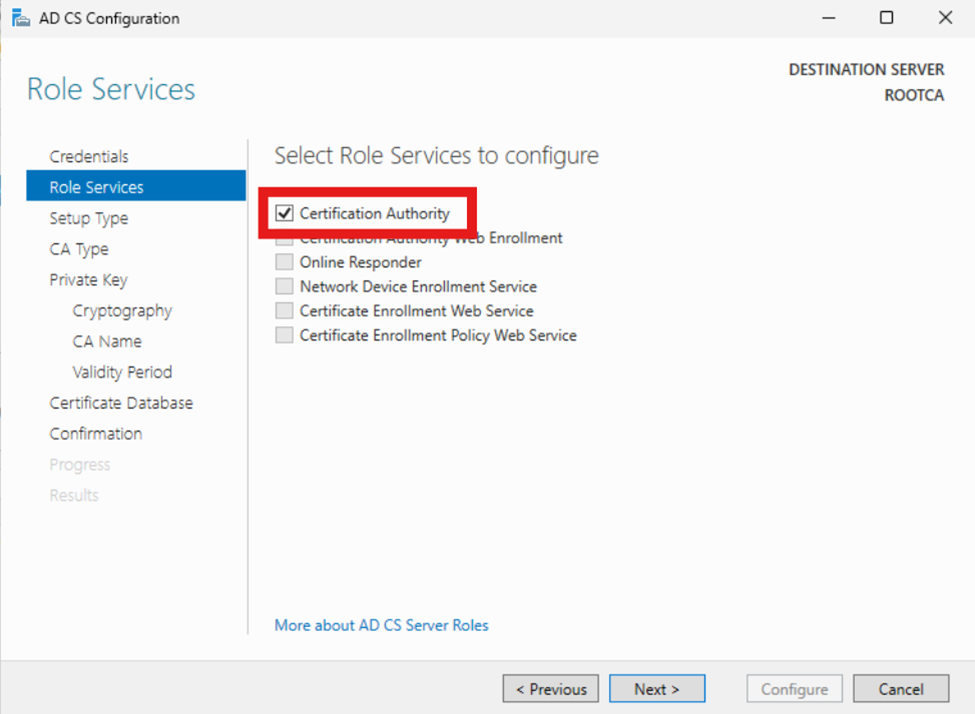Viewport: 975px width, 714px height.
Task: Tick Certificate Enrollment Policy Web Service
Action: tap(285, 335)
